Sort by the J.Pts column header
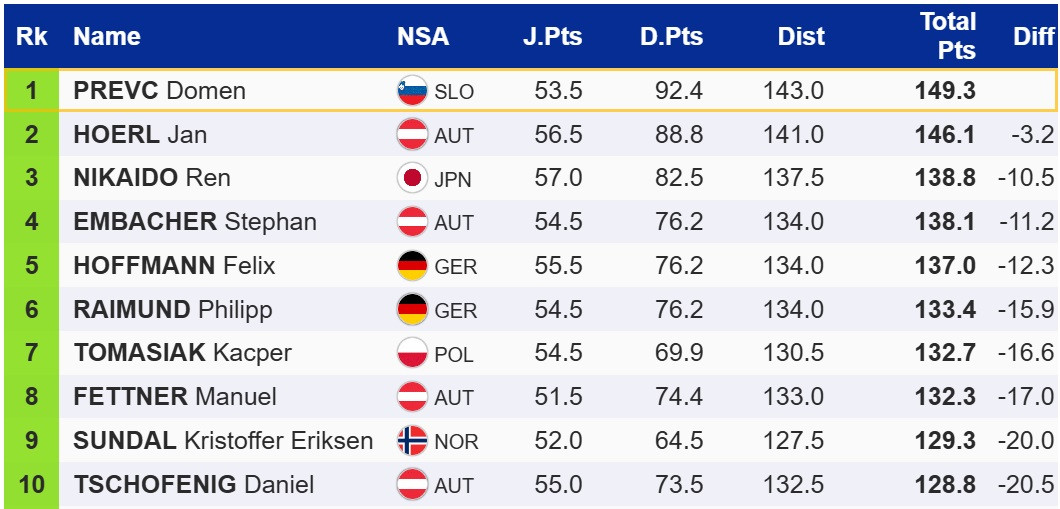Screen dimensions: 1060x509 [552, 37]
